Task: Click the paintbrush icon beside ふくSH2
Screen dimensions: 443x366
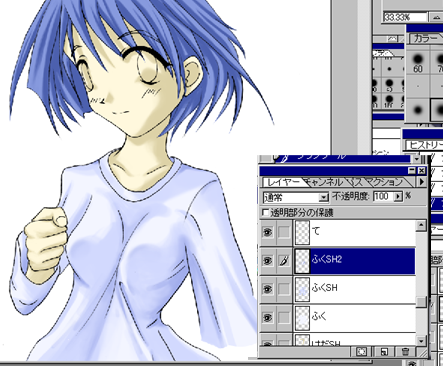Action: (x=284, y=260)
